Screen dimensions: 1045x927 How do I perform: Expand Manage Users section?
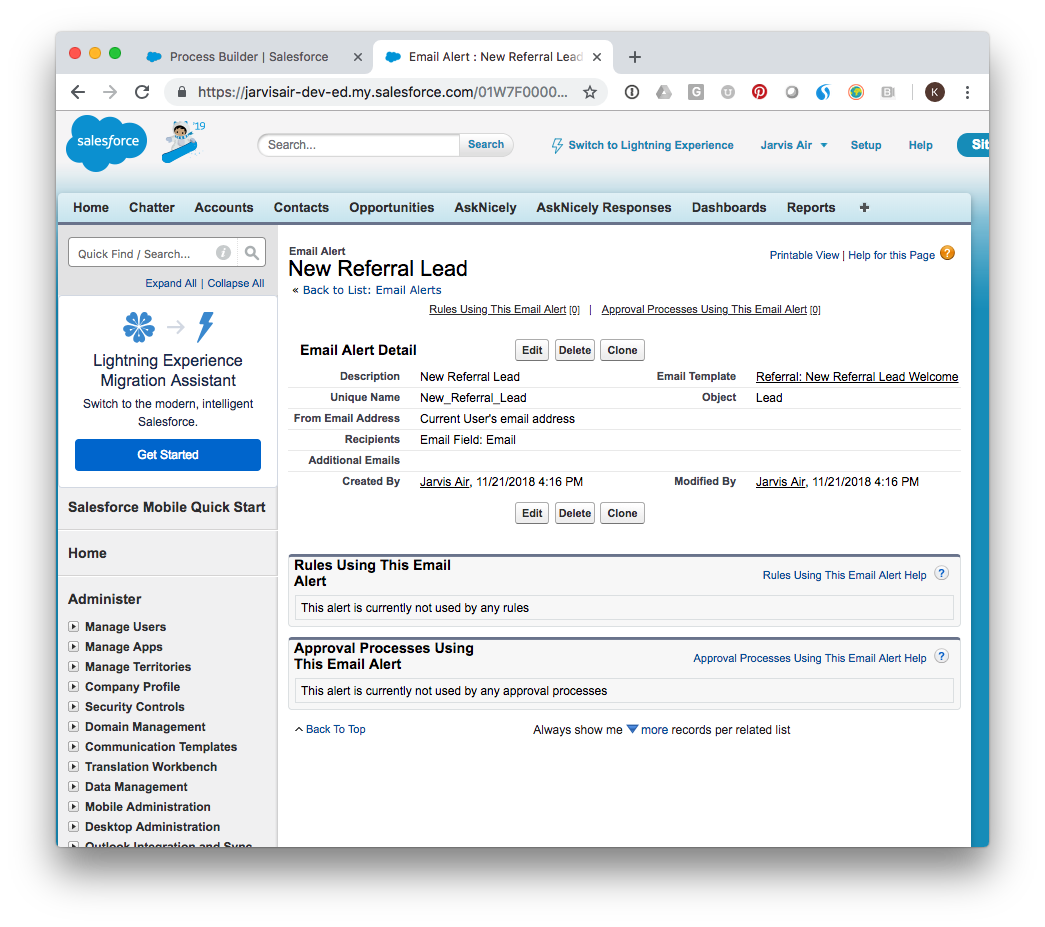(73, 626)
